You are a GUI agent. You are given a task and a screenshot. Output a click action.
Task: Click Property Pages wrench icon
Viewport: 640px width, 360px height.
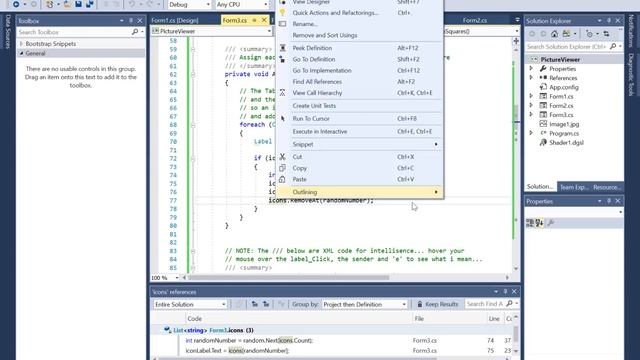[x=551, y=222]
